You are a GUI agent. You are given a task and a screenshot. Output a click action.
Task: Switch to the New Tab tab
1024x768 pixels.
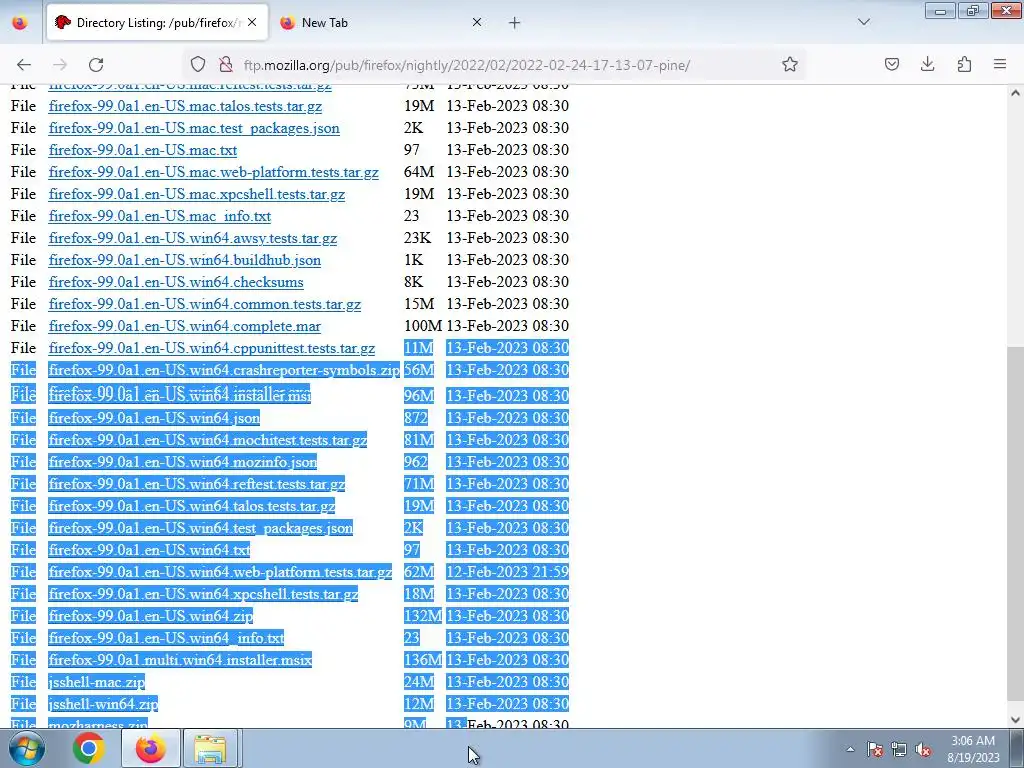[382, 22]
